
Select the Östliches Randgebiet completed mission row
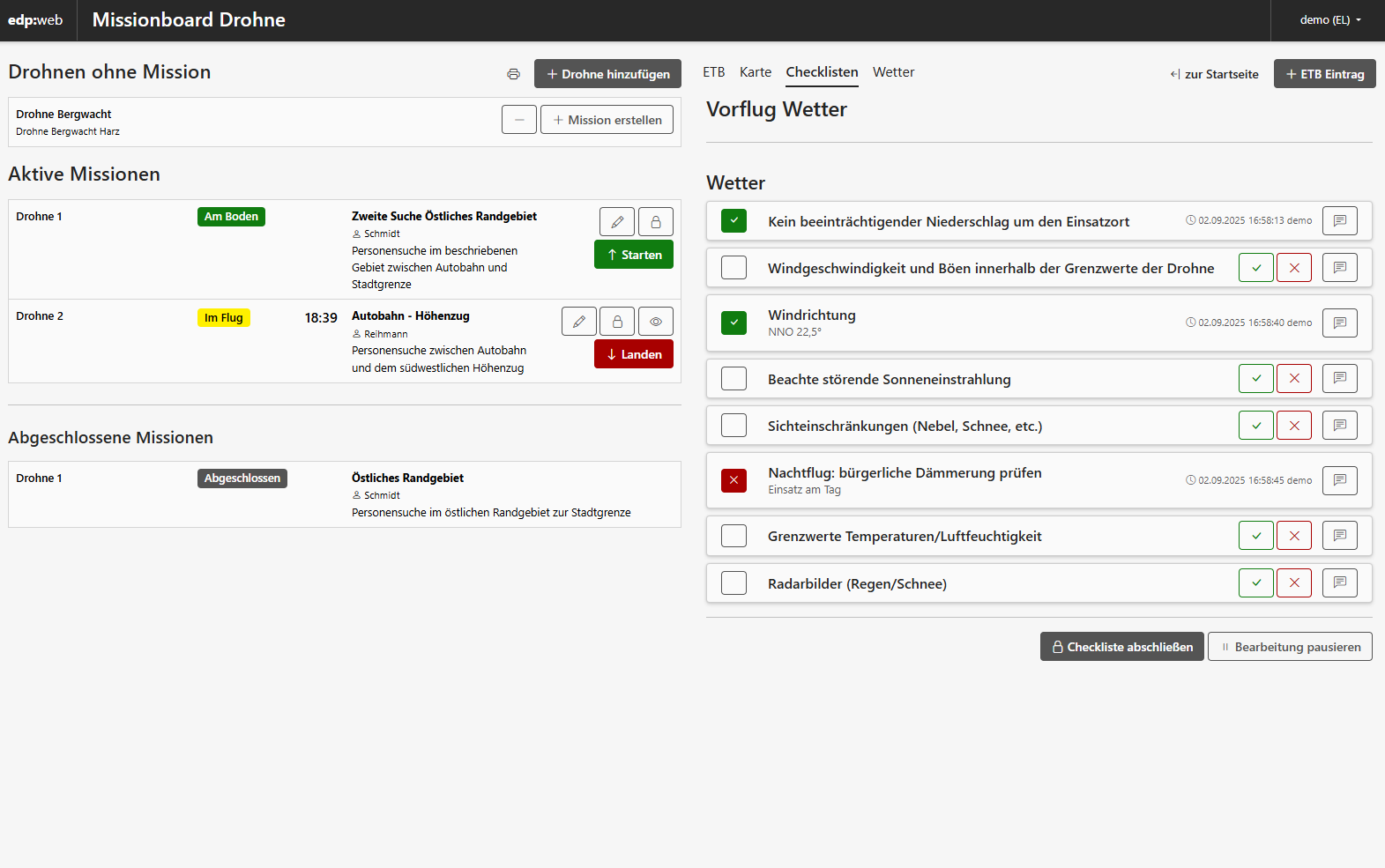click(344, 494)
